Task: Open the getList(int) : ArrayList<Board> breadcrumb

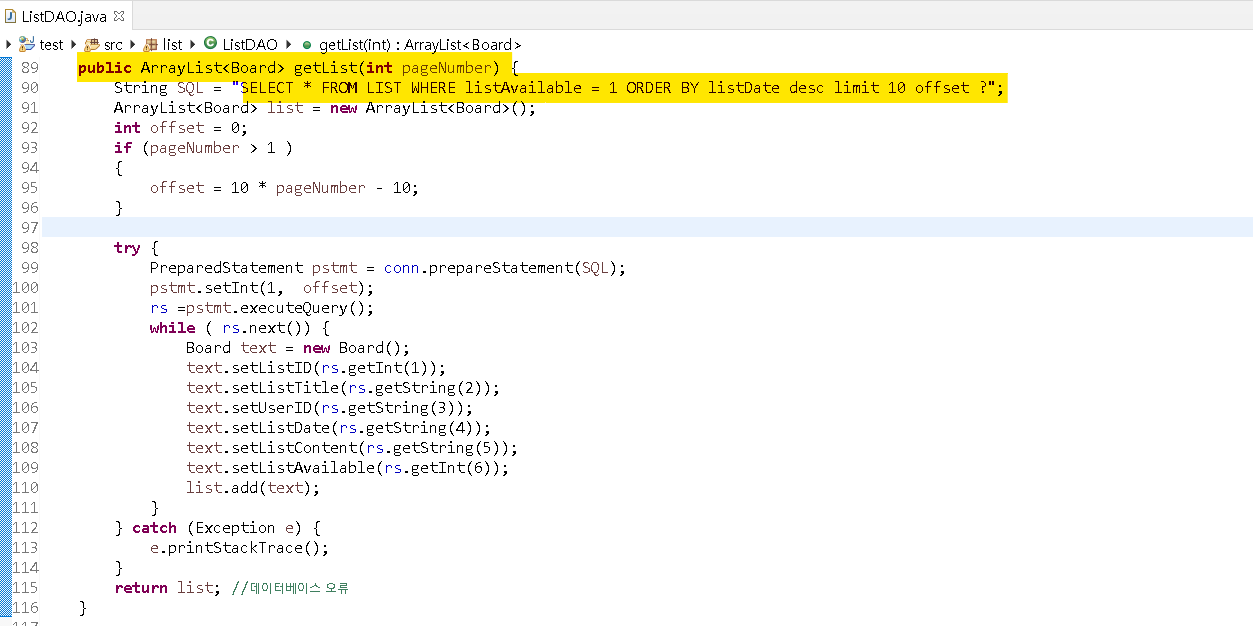Action: point(420,44)
